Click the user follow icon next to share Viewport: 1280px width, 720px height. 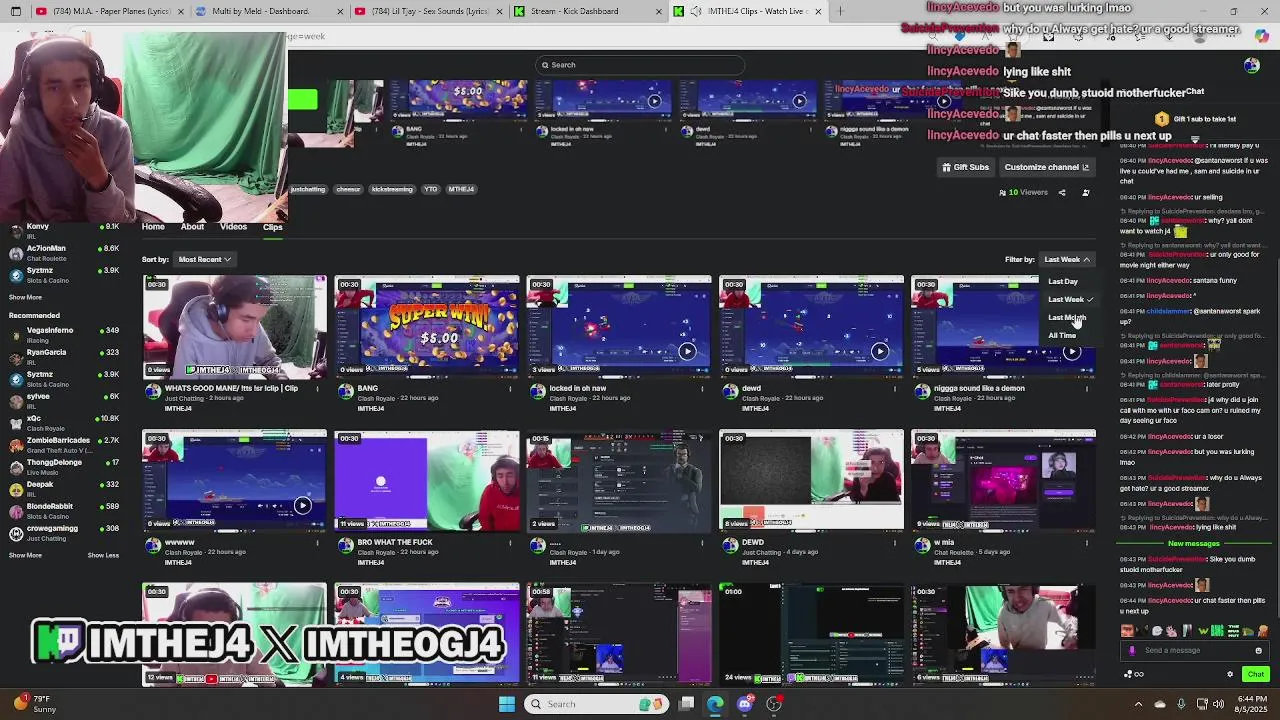point(1086,192)
